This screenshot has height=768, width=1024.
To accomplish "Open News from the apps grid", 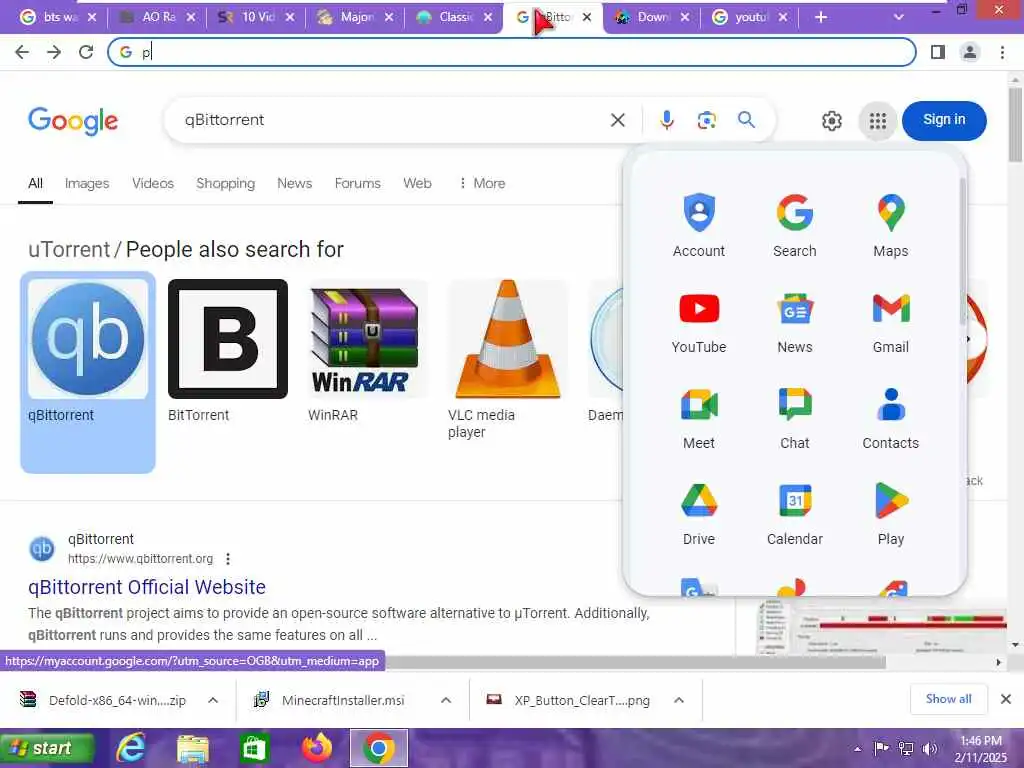I will pos(795,322).
